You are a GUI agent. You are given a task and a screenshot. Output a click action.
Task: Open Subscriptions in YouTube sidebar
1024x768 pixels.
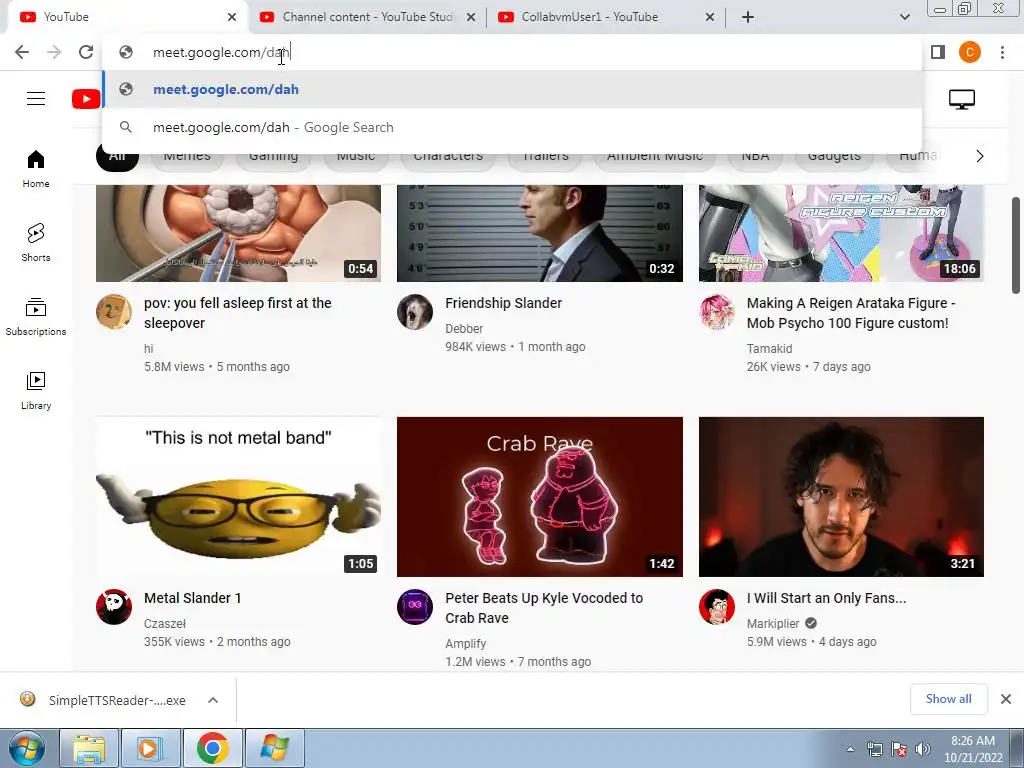pos(36,317)
